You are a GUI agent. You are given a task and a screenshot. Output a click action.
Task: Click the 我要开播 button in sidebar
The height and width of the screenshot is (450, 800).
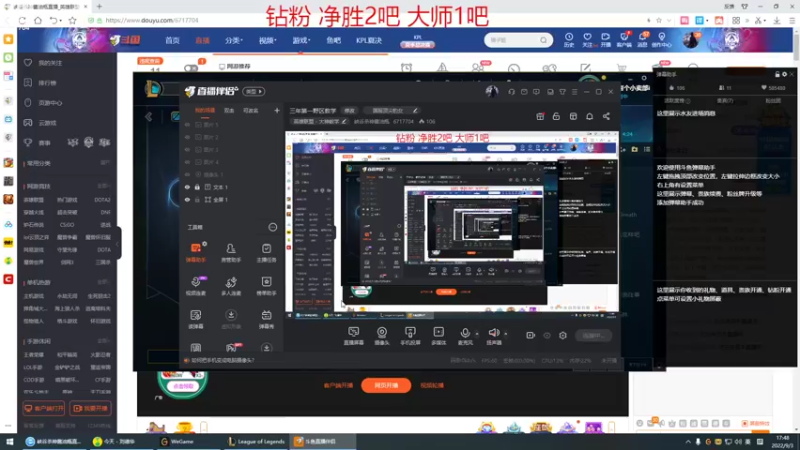(91, 408)
